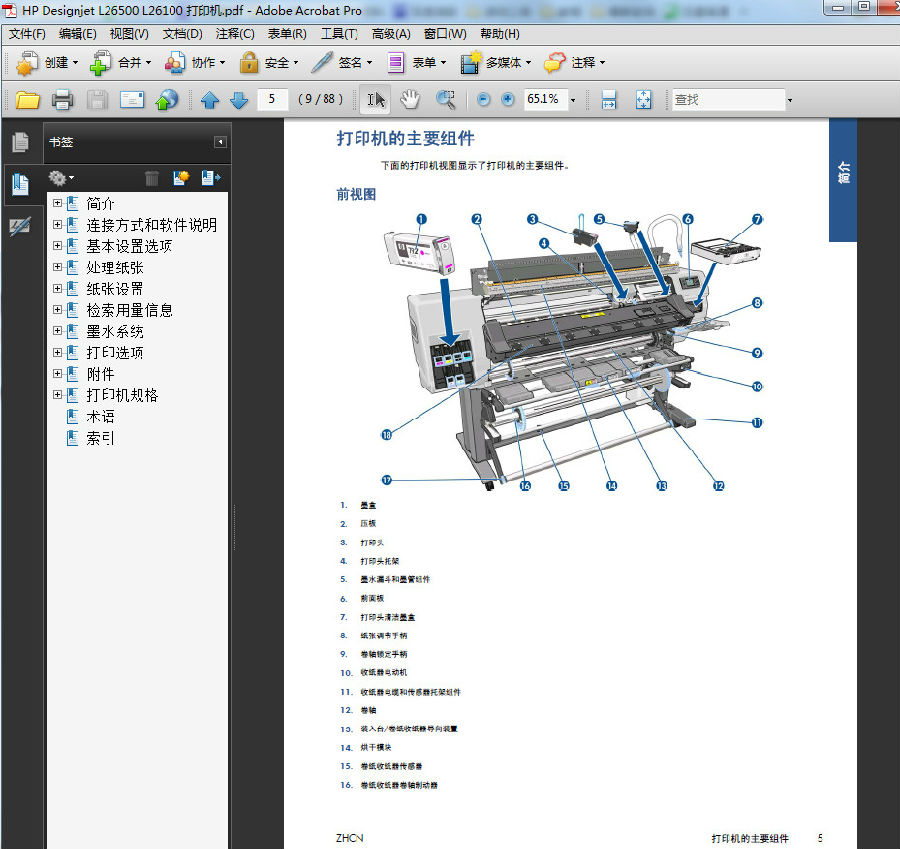
Task: Expand the 处理纸张 bookmark
Action: 57,267
